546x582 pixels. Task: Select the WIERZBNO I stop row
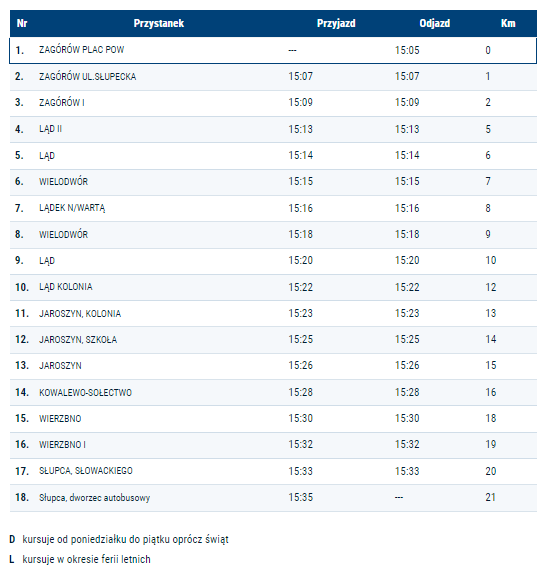(273, 445)
